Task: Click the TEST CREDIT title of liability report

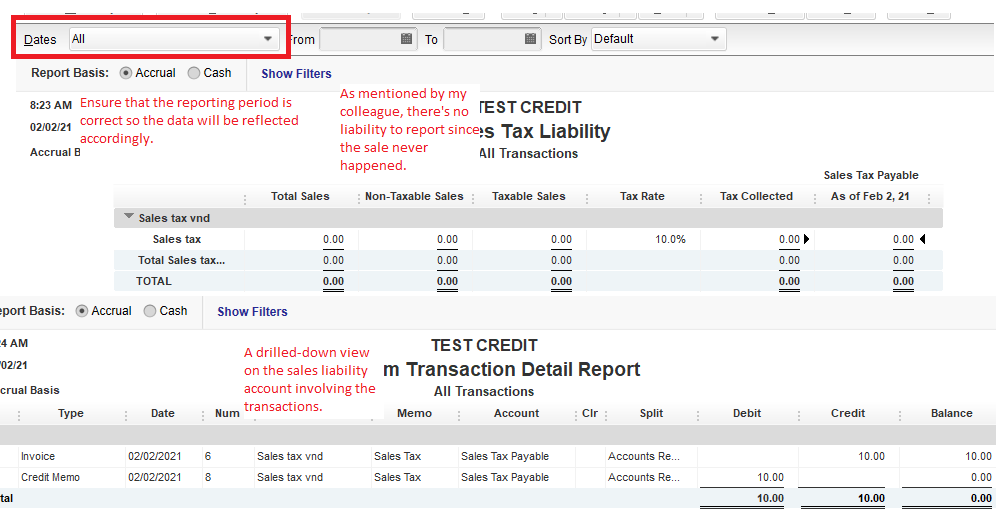Action: [531, 107]
